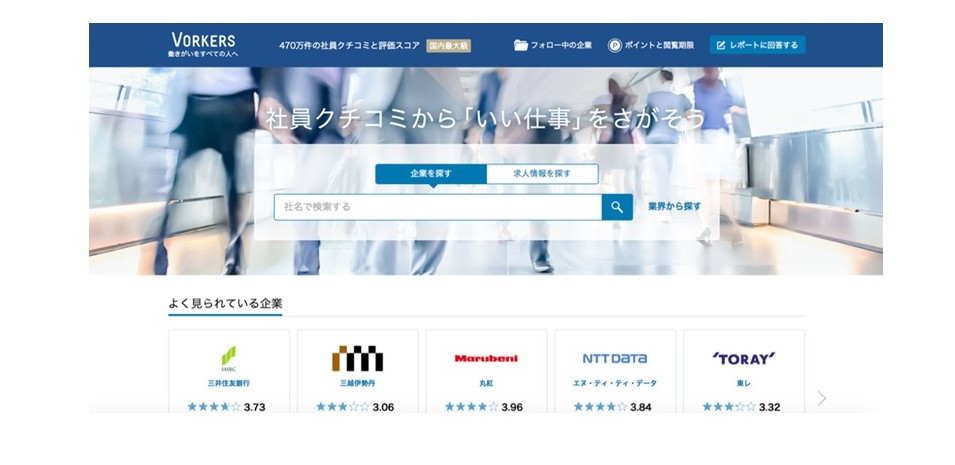
Task: Click the Marubeni logo
Action: (x=486, y=358)
